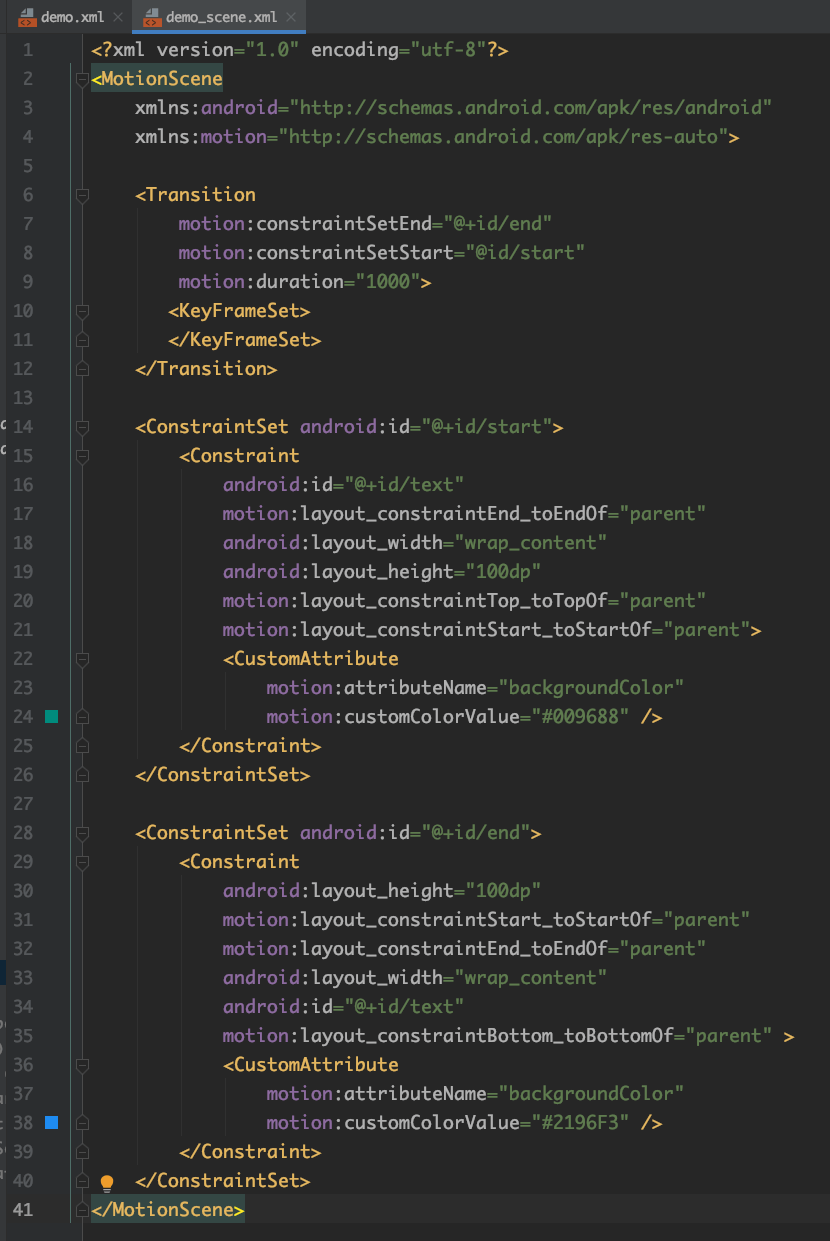
Task: Click the closing </MotionScene> tag
Action: point(168,1209)
